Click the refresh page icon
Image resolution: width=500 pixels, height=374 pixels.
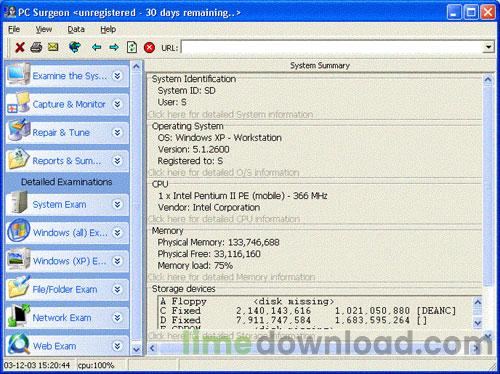[132, 47]
